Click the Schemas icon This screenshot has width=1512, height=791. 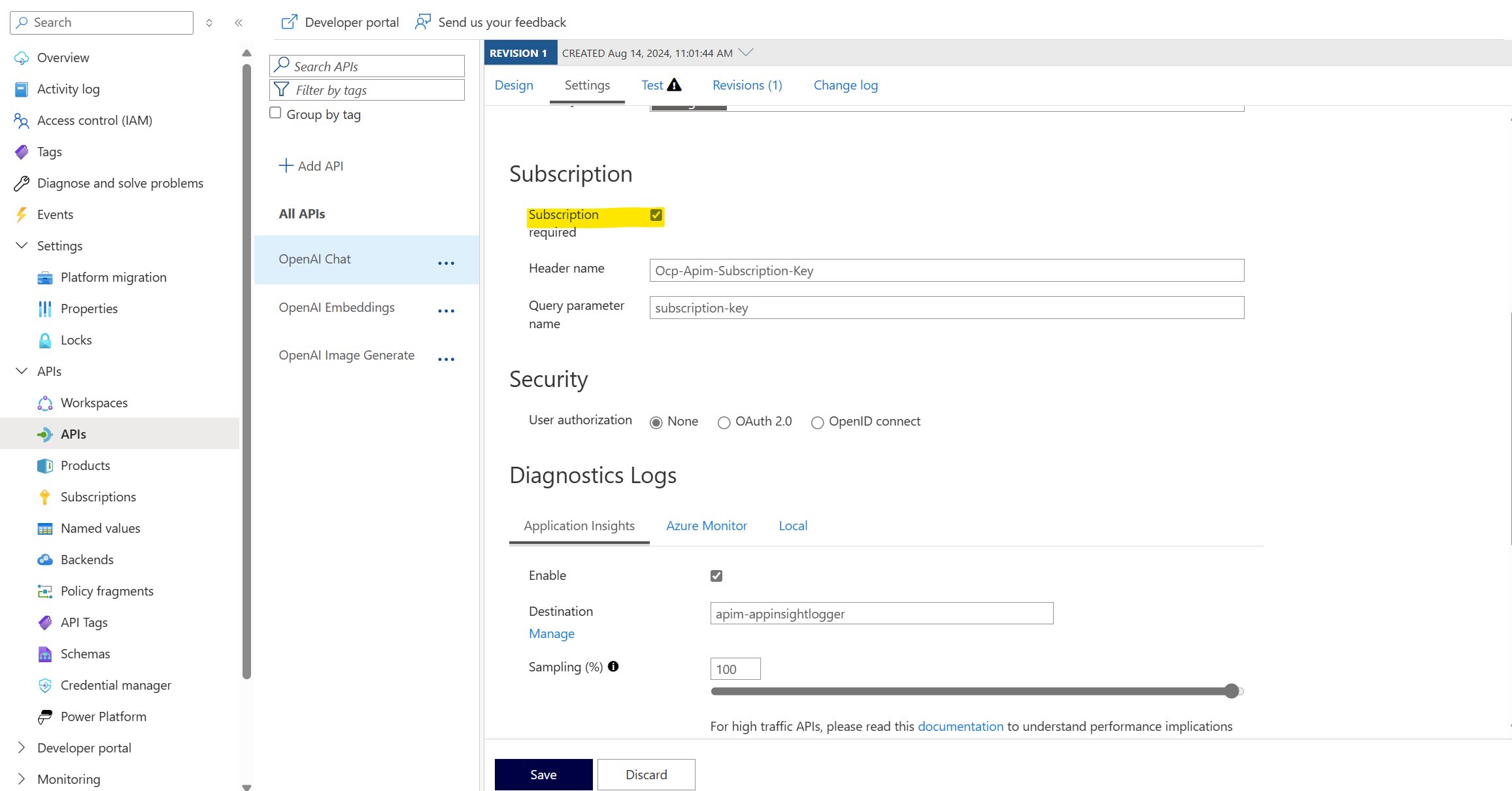pyautogui.click(x=45, y=654)
